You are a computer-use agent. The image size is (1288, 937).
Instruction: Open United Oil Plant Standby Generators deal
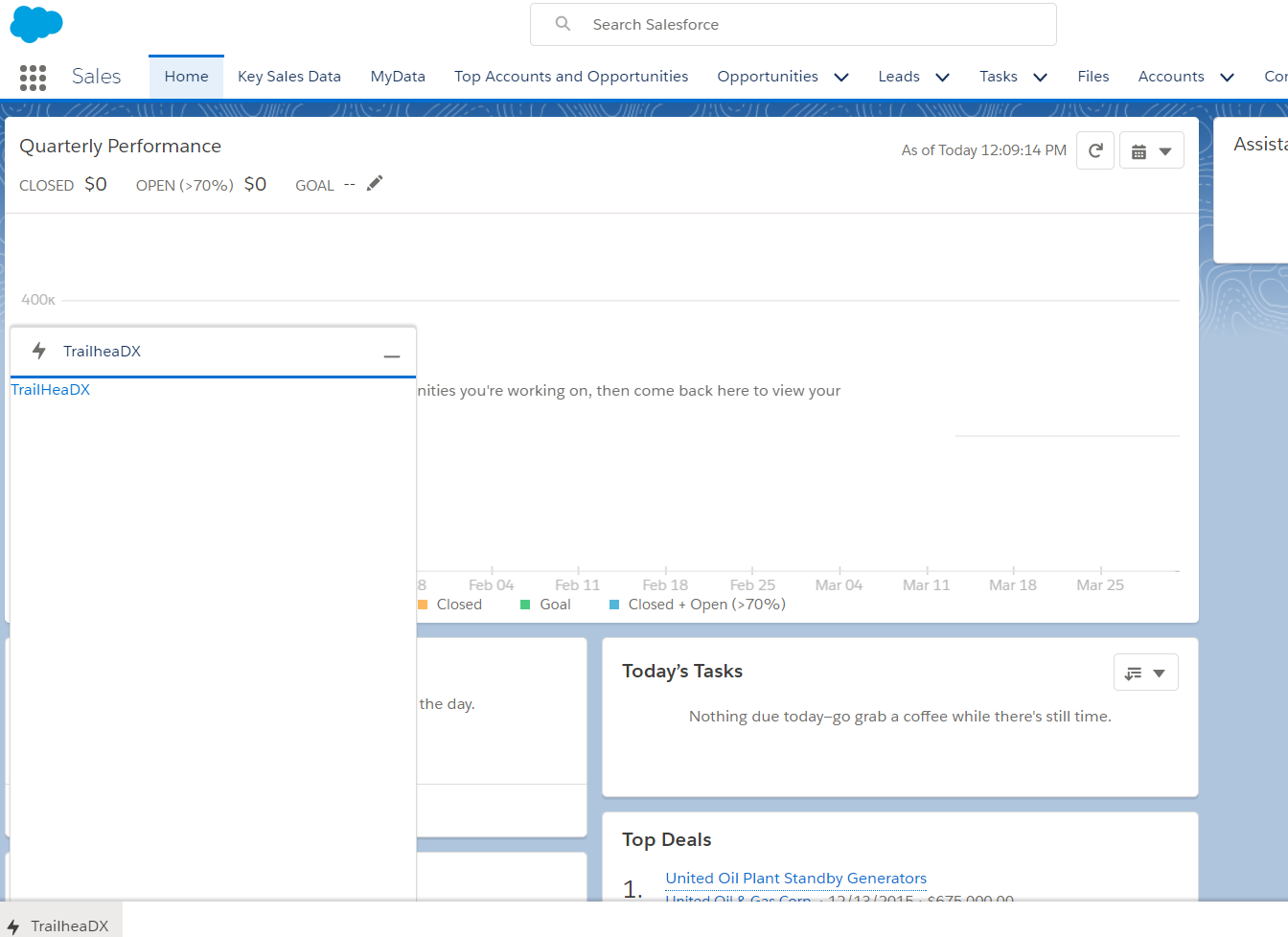pyautogui.click(x=795, y=878)
